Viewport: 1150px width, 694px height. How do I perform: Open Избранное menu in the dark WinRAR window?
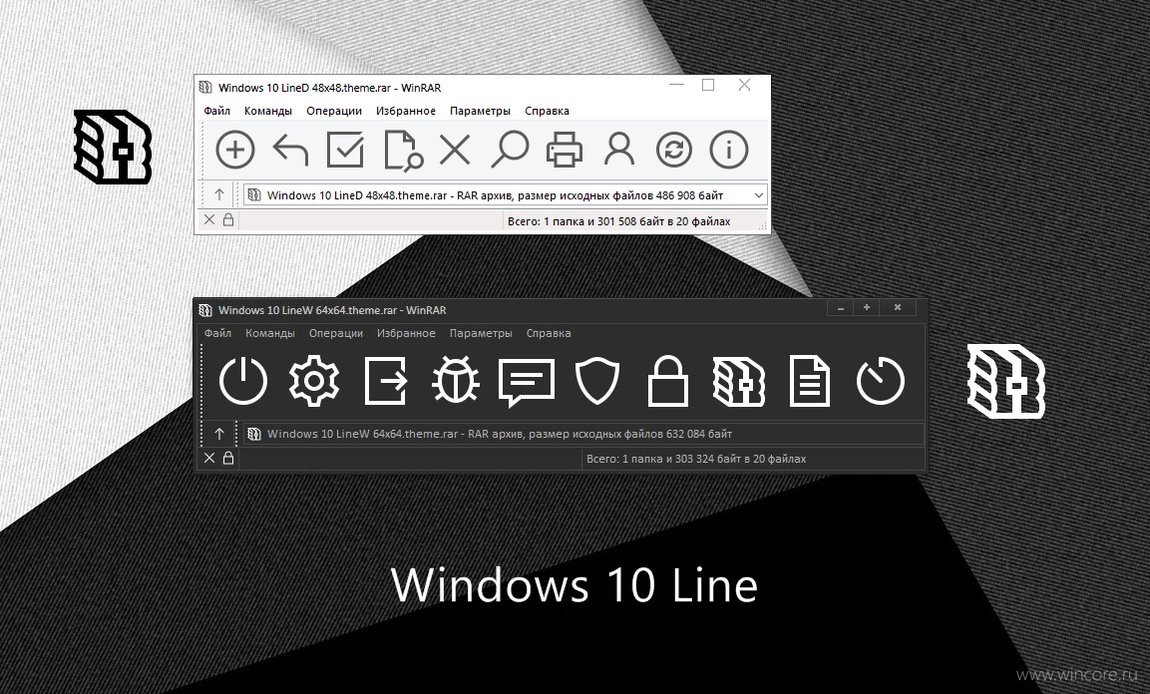(x=406, y=333)
